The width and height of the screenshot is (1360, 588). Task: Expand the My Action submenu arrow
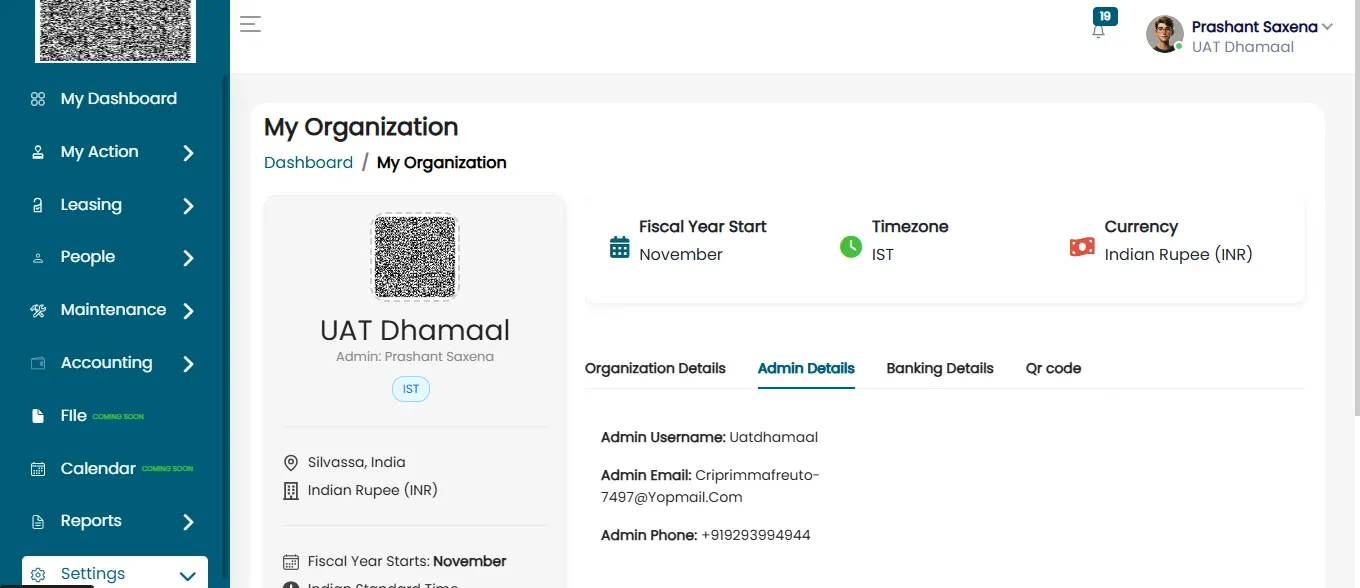[x=188, y=153]
